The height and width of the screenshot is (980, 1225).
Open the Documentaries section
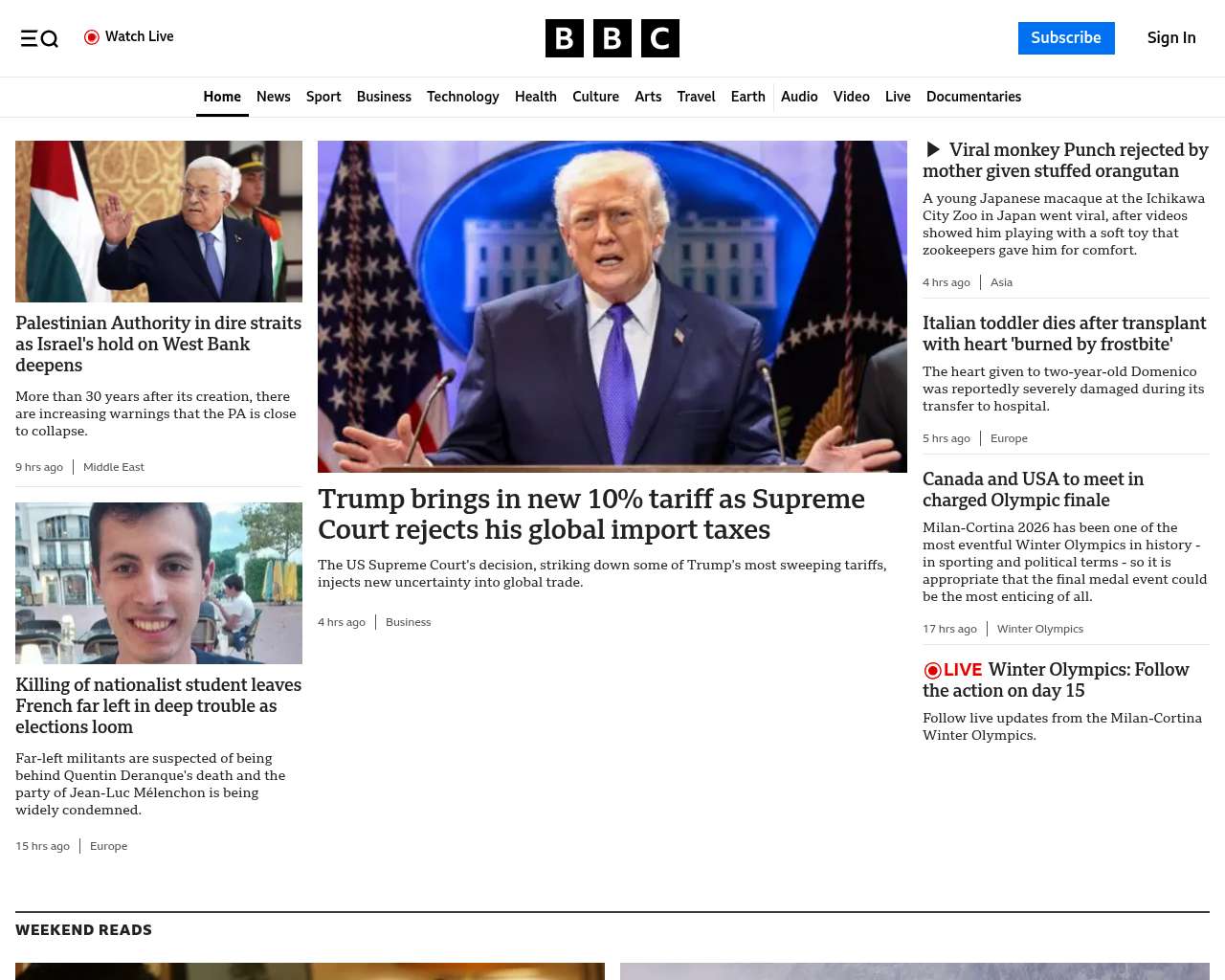tap(973, 97)
